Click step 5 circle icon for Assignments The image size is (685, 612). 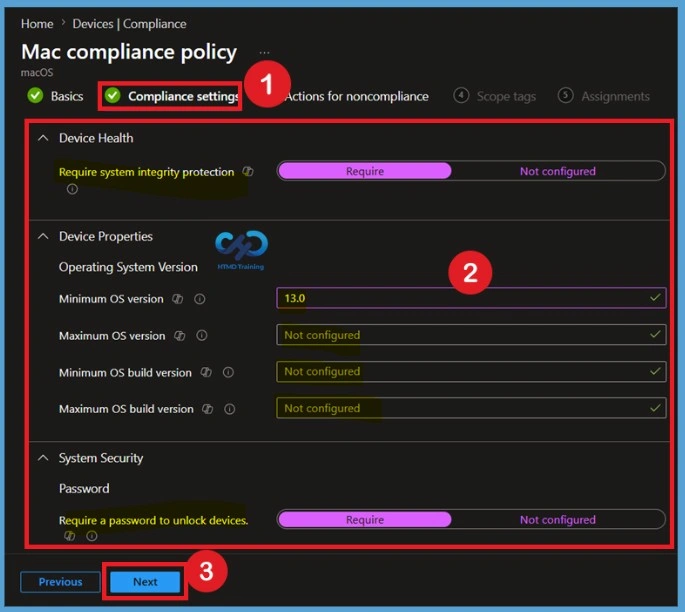565,95
